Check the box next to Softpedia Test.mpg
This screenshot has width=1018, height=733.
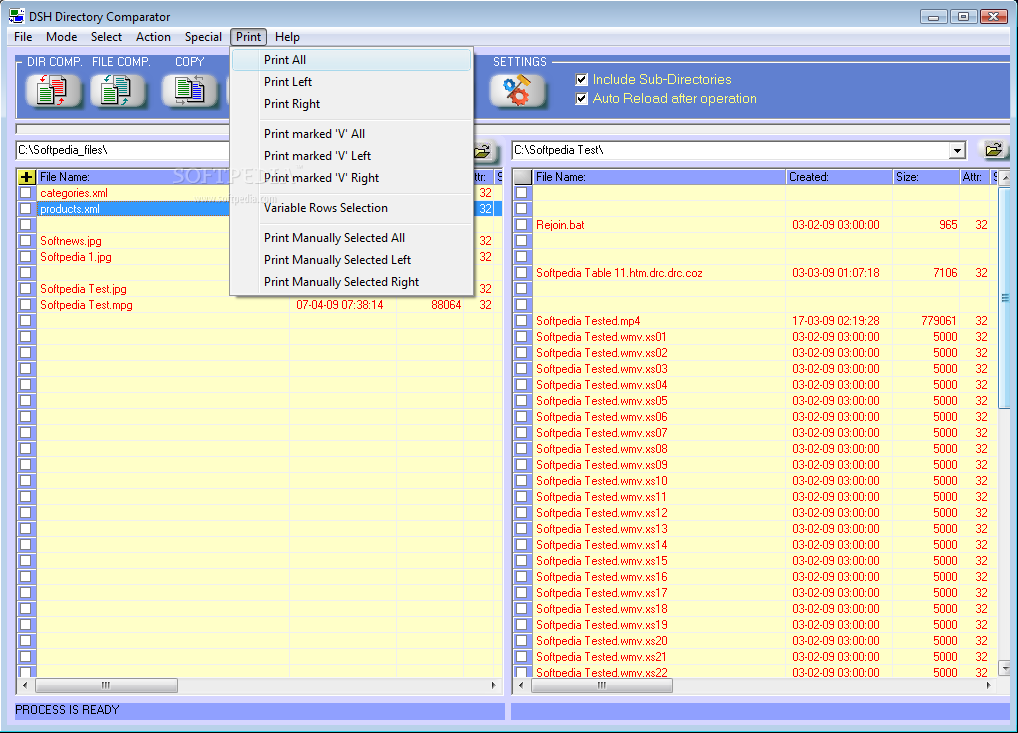click(25, 305)
